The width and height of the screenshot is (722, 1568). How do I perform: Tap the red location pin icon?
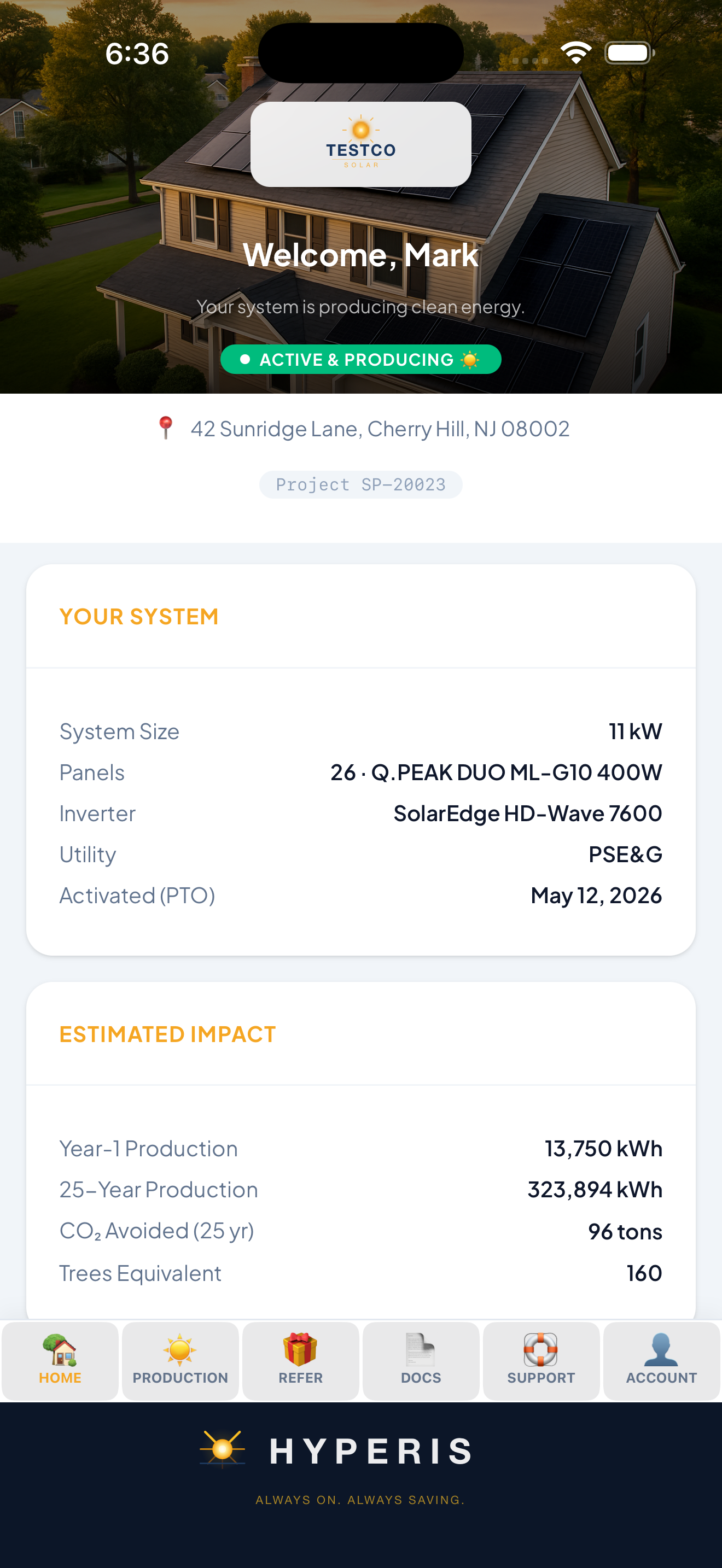coord(166,429)
